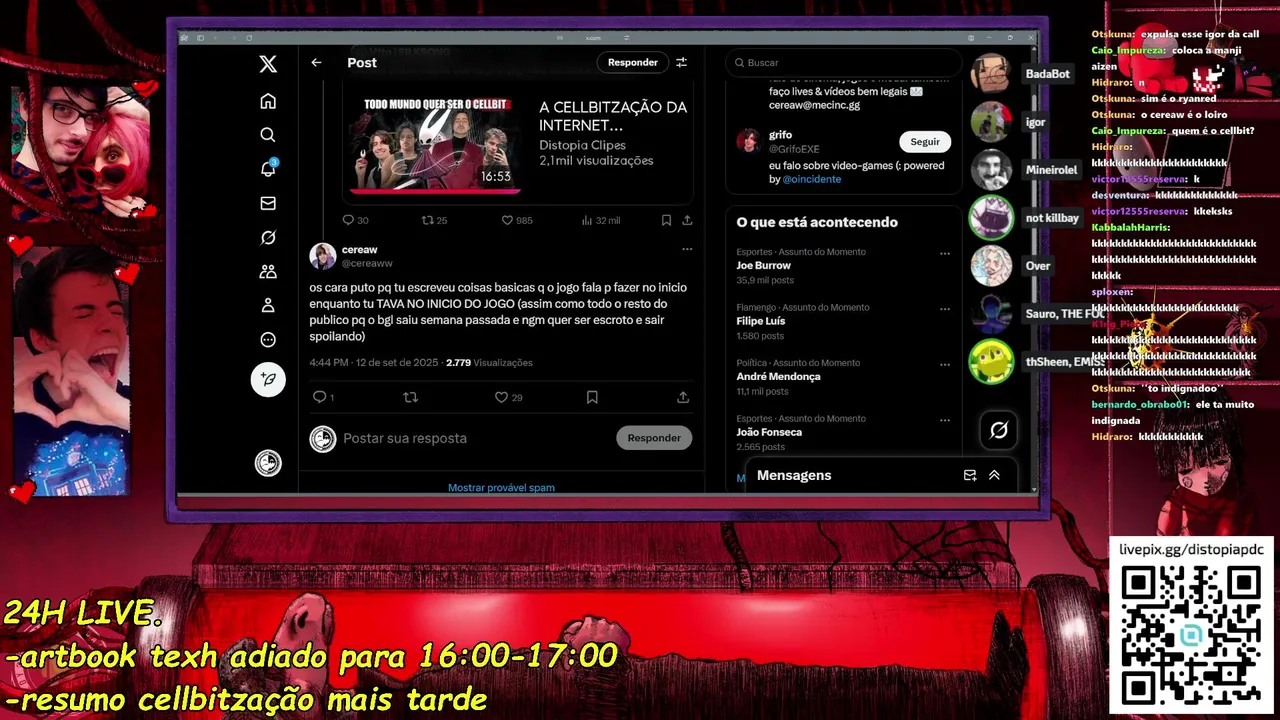Click Seguir to follow grifo
Screen dimensions: 1280x720
pos(925,142)
